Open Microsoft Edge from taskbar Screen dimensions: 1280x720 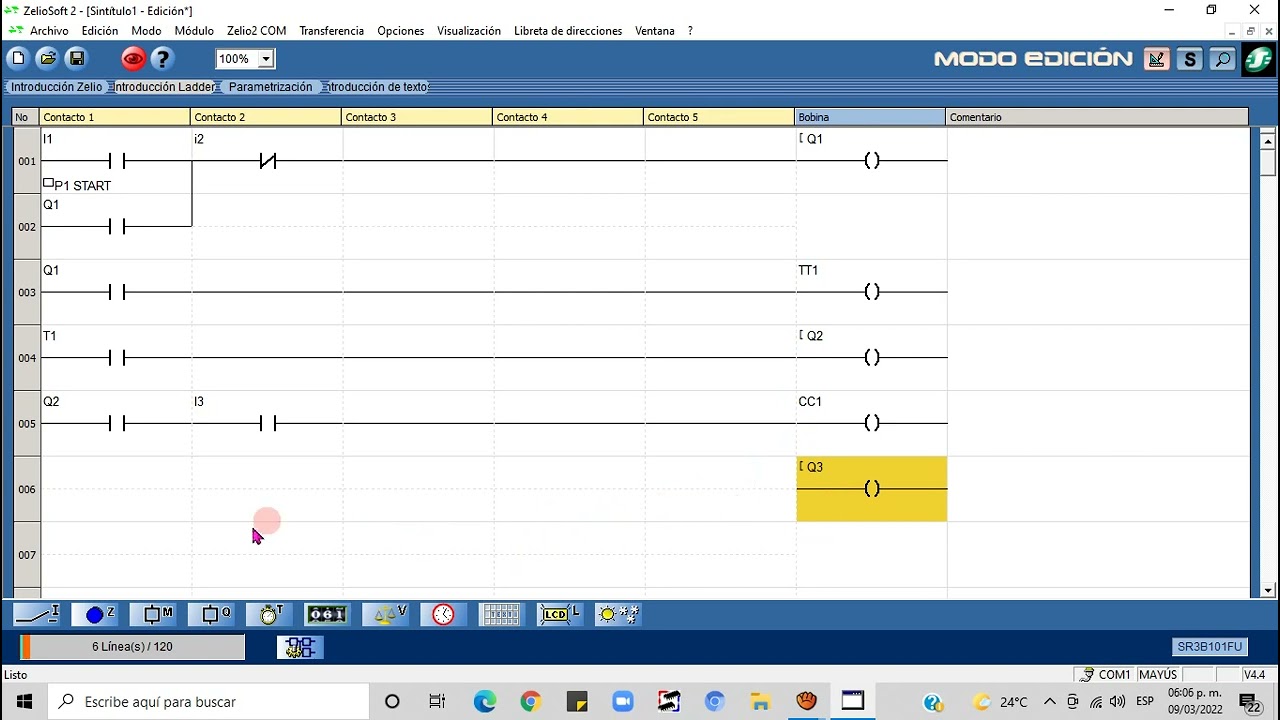pos(484,702)
